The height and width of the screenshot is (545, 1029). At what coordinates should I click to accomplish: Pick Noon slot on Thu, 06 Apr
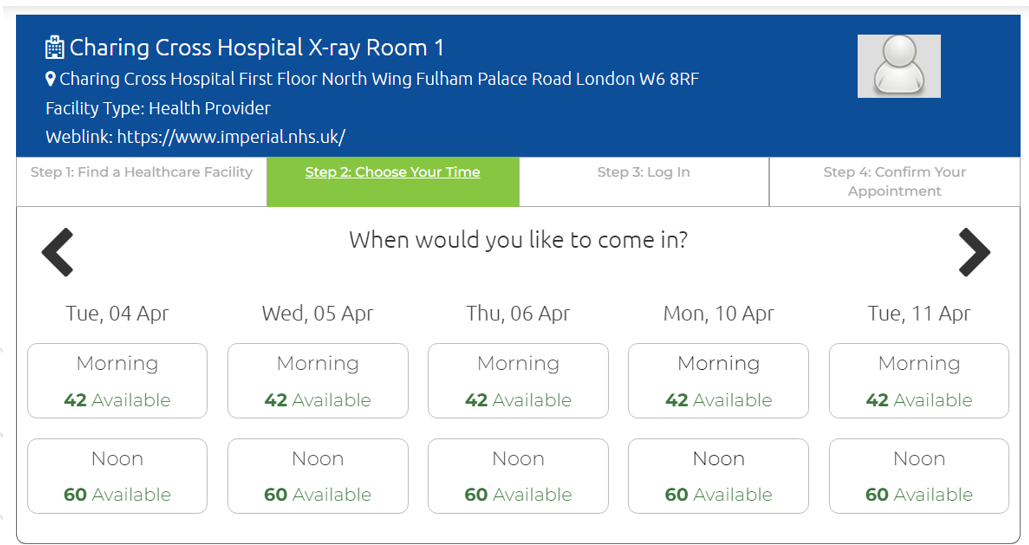(518, 476)
